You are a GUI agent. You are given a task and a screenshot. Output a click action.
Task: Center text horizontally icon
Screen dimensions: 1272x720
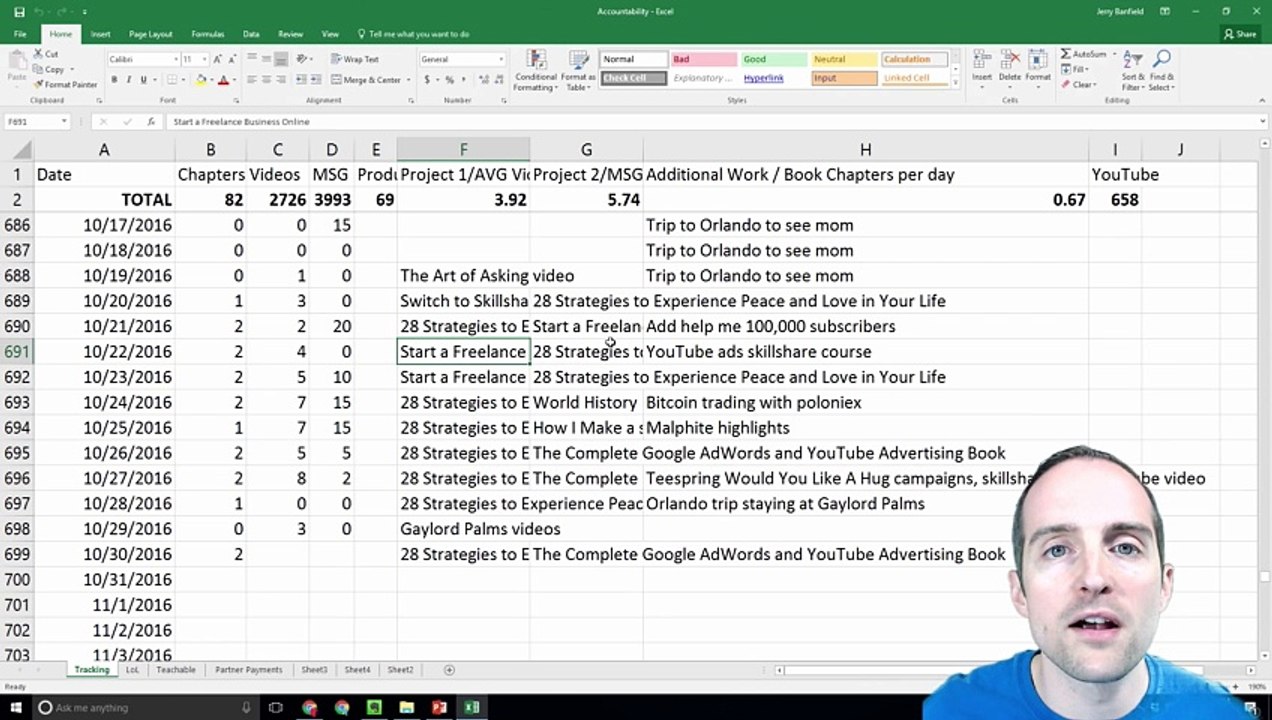(267, 80)
